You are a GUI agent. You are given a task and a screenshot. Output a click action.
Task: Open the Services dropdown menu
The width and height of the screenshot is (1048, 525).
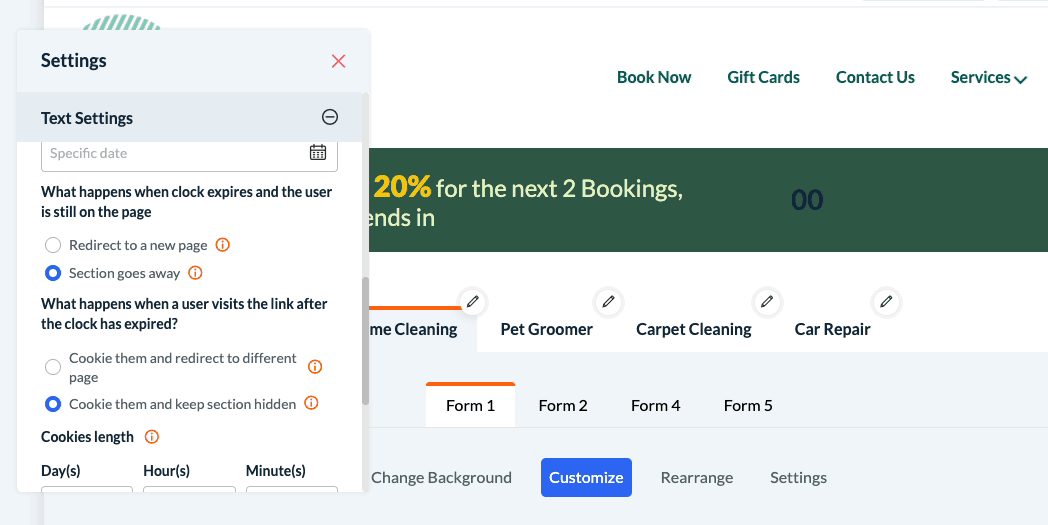988,78
